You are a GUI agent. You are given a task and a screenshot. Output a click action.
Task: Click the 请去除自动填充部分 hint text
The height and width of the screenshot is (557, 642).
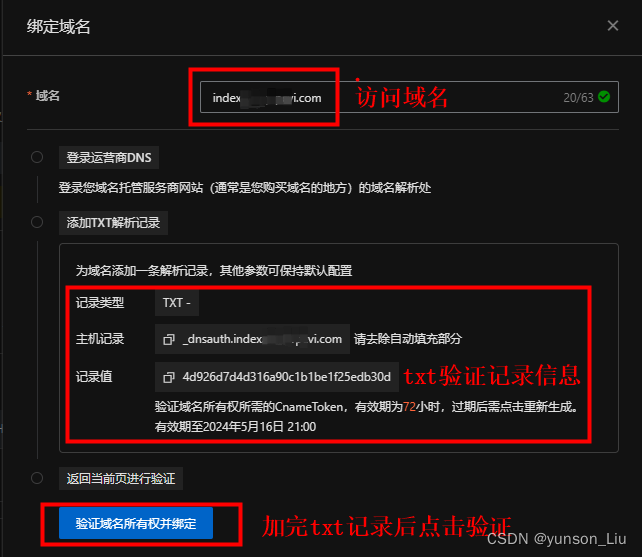[408, 339]
